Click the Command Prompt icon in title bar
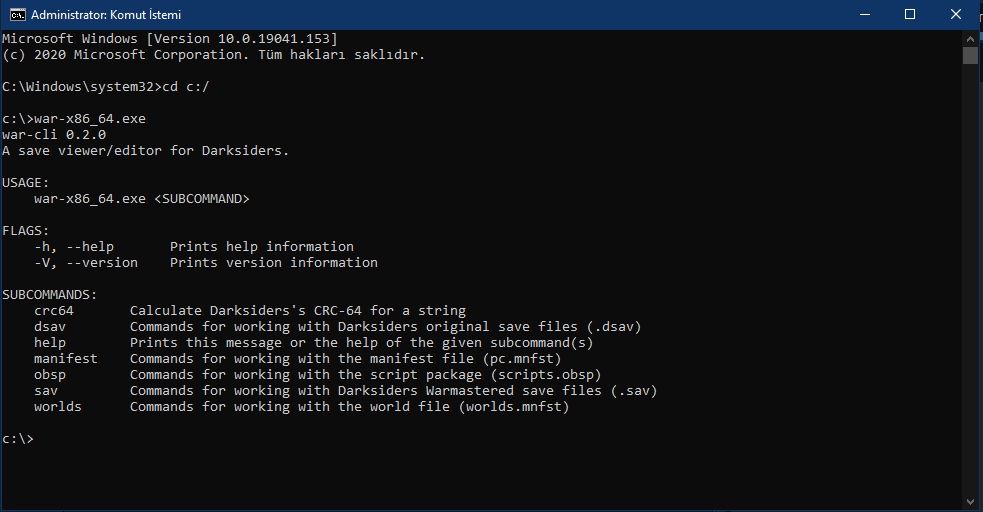The image size is (983, 512). pos(17,15)
